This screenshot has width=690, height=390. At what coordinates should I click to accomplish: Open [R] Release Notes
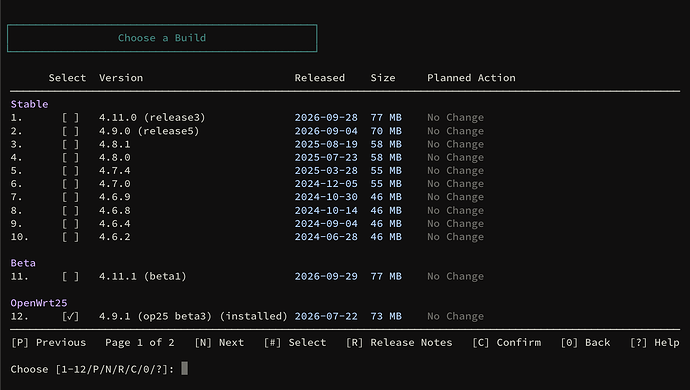pyautogui.click(x=399, y=342)
